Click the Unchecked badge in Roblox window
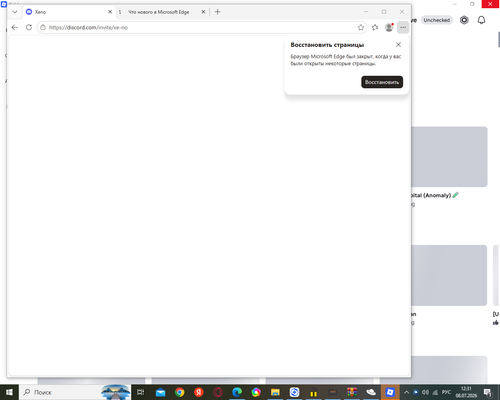 tap(437, 20)
